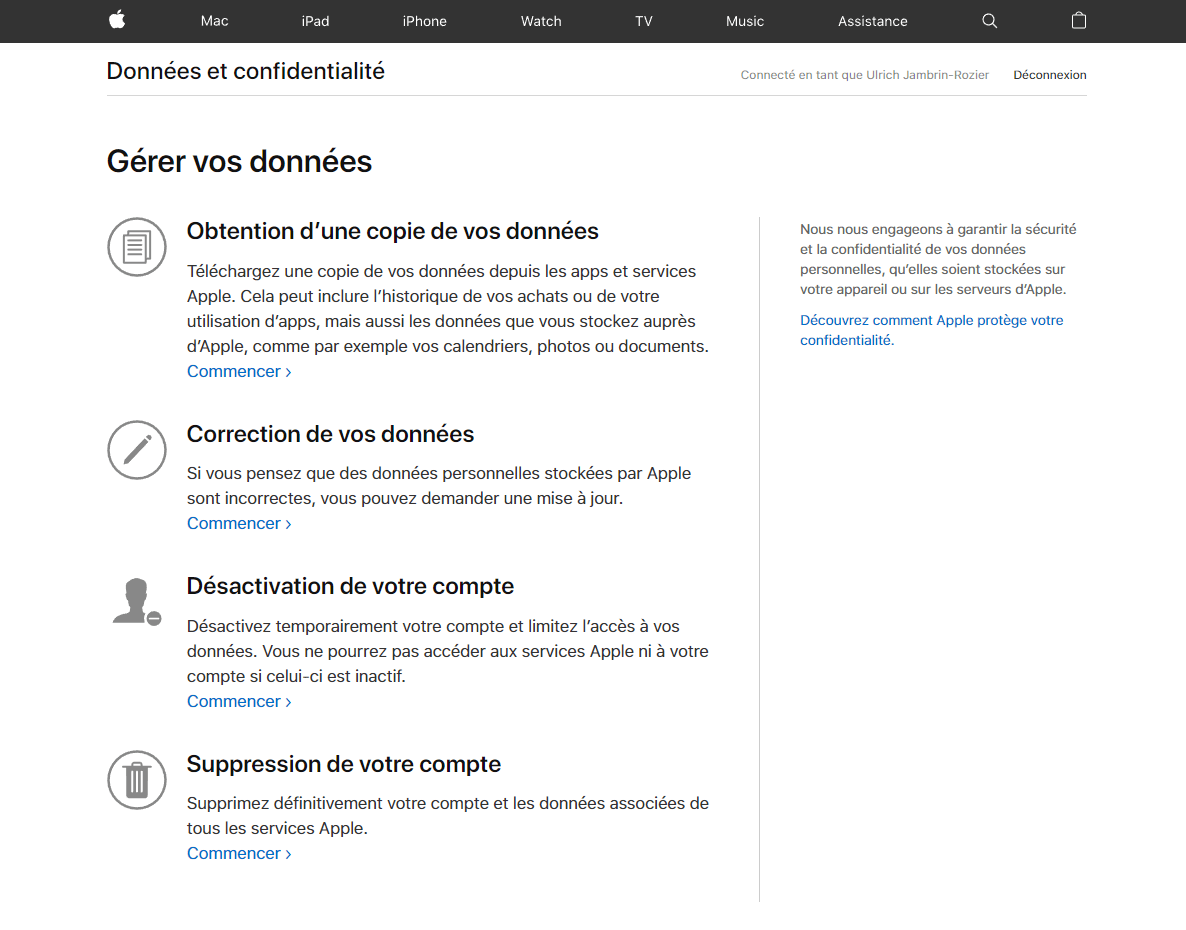Open the TV navigation item
1186x930 pixels.
click(x=644, y=21)
